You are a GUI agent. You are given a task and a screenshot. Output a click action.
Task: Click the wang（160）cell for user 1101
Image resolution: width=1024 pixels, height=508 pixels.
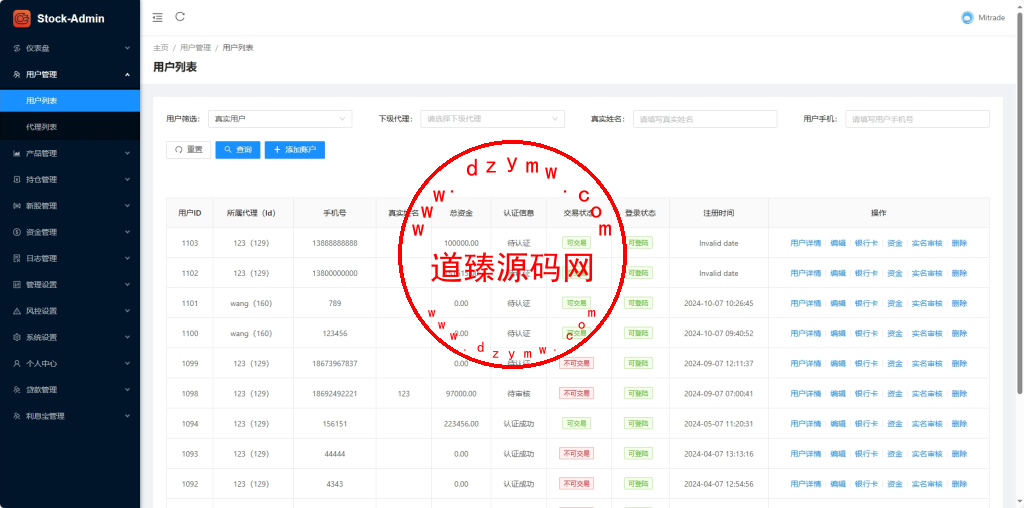pyautogui.click(x=251, y=303)
